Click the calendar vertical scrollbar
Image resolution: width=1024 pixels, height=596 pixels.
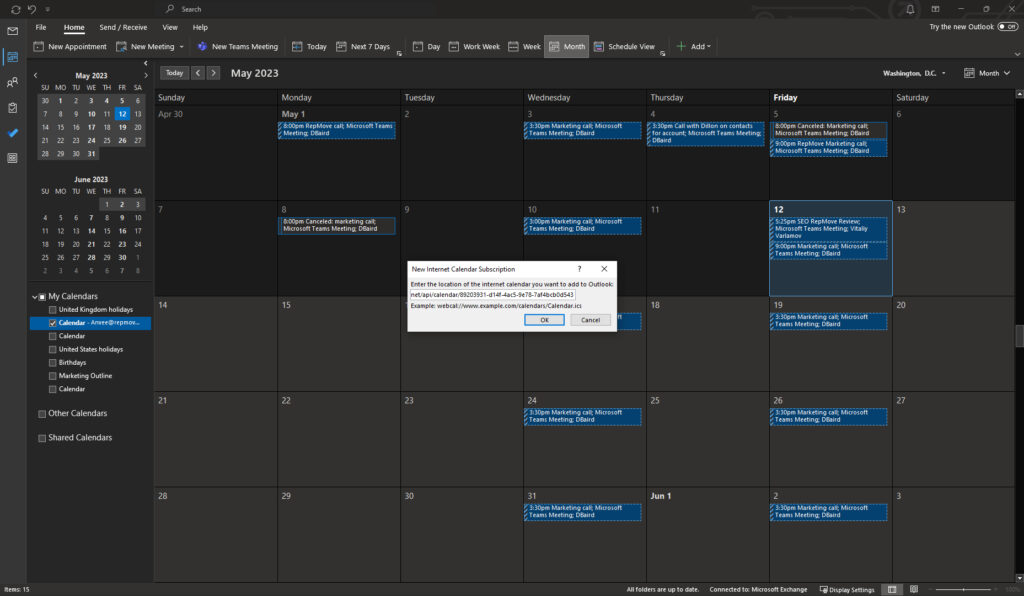(1019, 336)
